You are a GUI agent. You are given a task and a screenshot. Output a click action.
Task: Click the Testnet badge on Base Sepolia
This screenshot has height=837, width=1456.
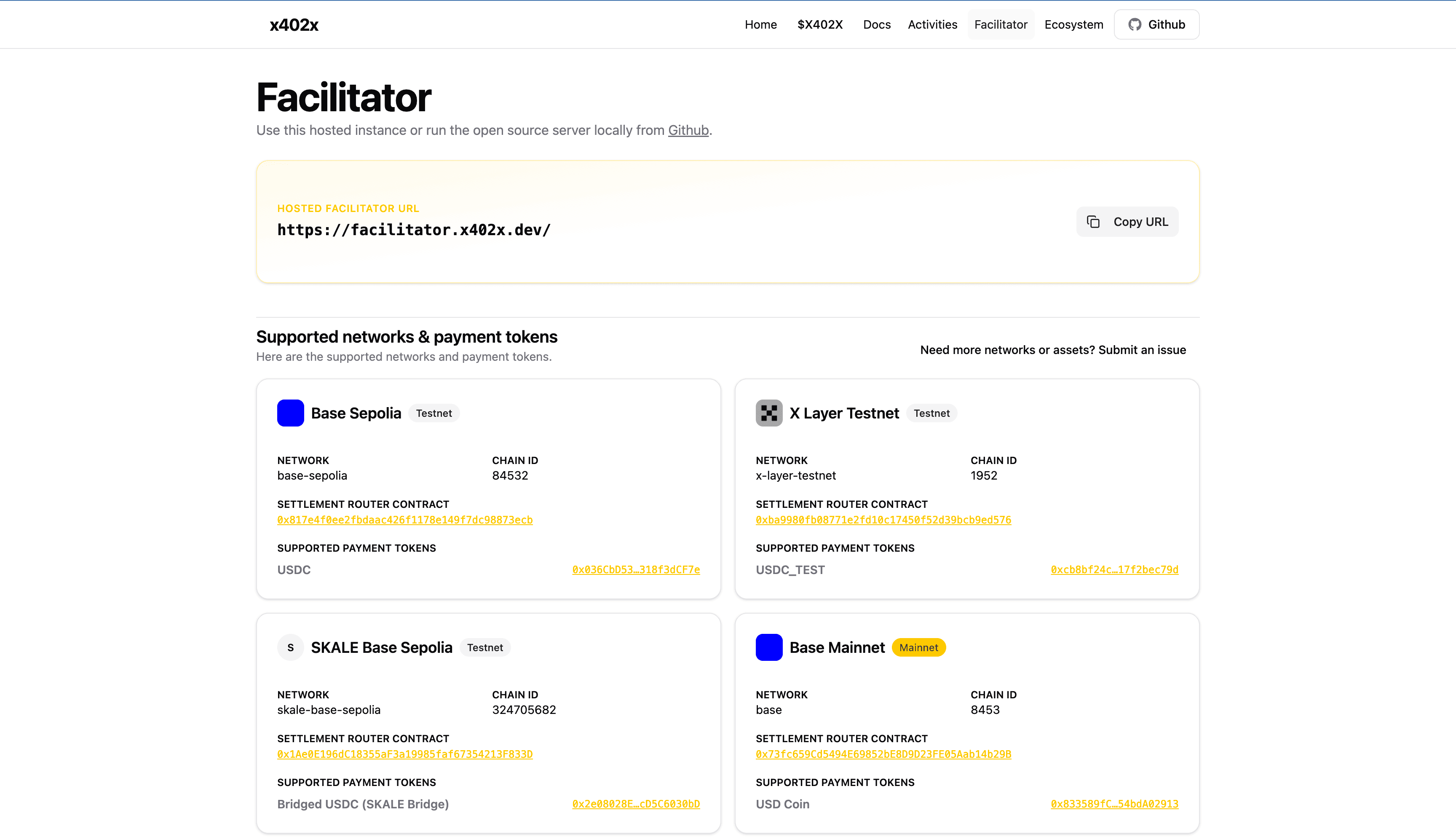coord(434,413)
